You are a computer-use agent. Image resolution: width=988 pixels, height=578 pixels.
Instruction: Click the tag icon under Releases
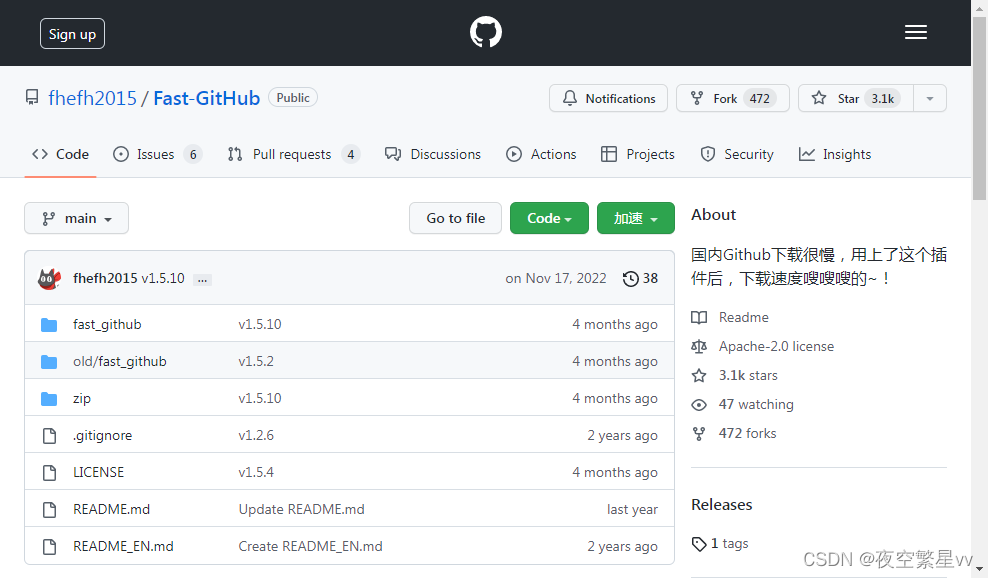(699, 544)
